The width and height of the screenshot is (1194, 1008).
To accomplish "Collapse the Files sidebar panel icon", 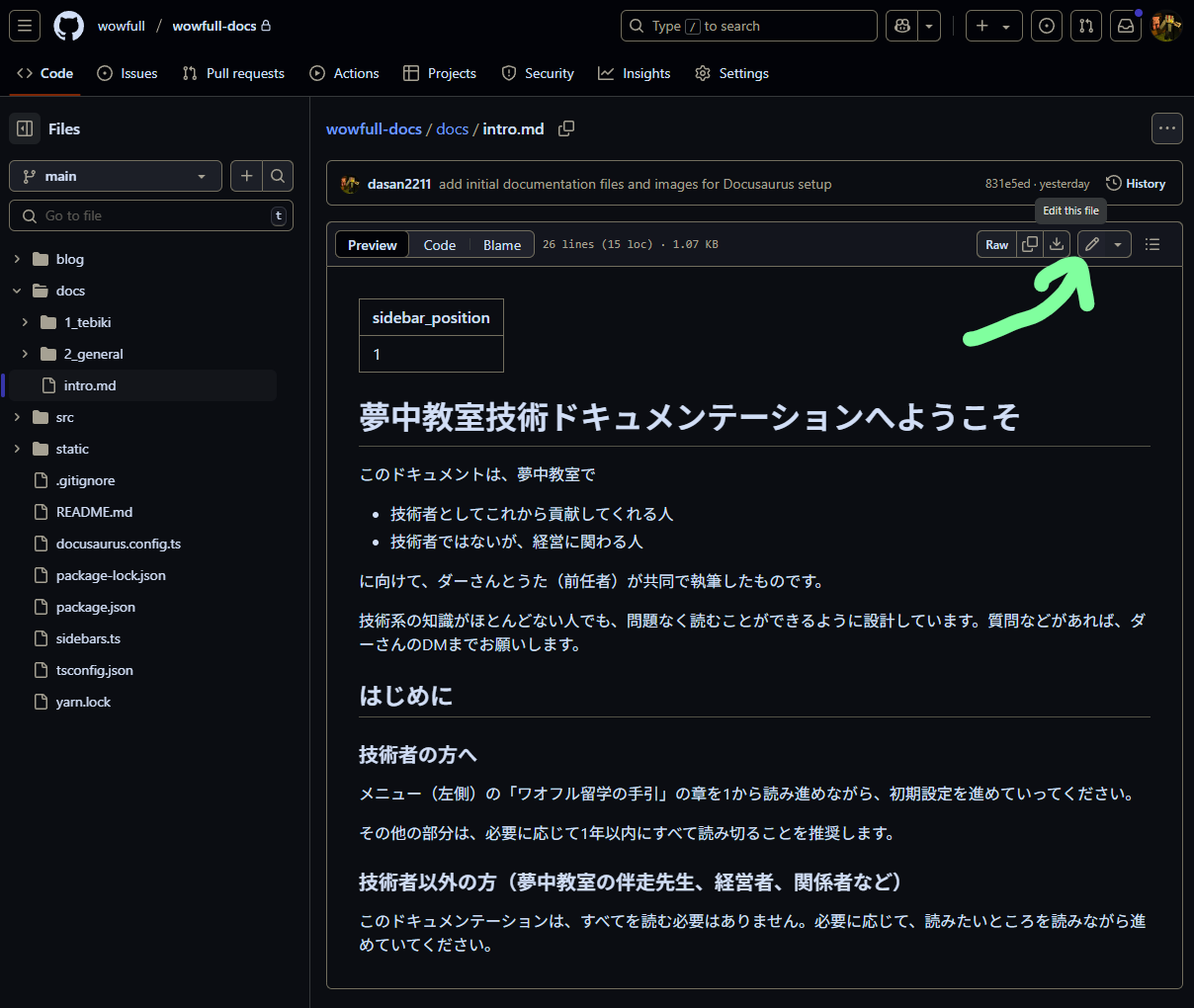I will click(x=24, y=128).
